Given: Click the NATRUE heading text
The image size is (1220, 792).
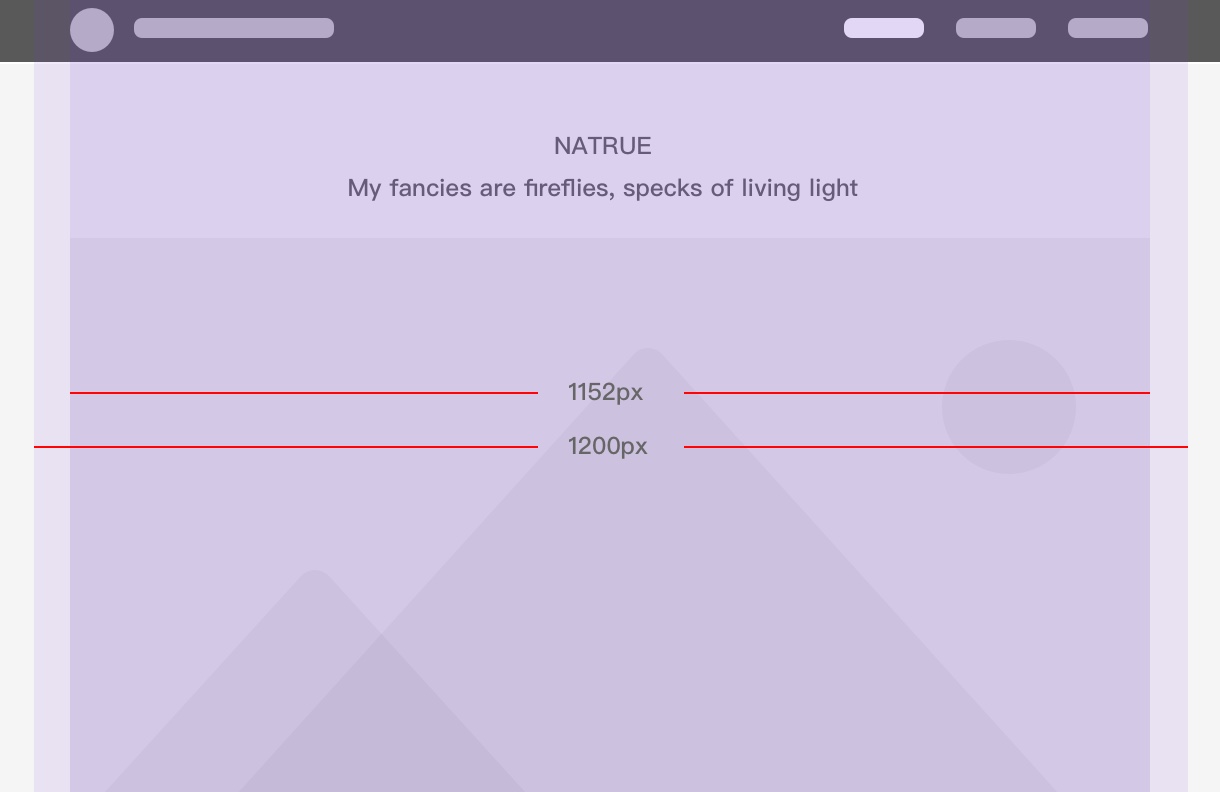Looking at the screenshot, I should (x=603, y=146).
